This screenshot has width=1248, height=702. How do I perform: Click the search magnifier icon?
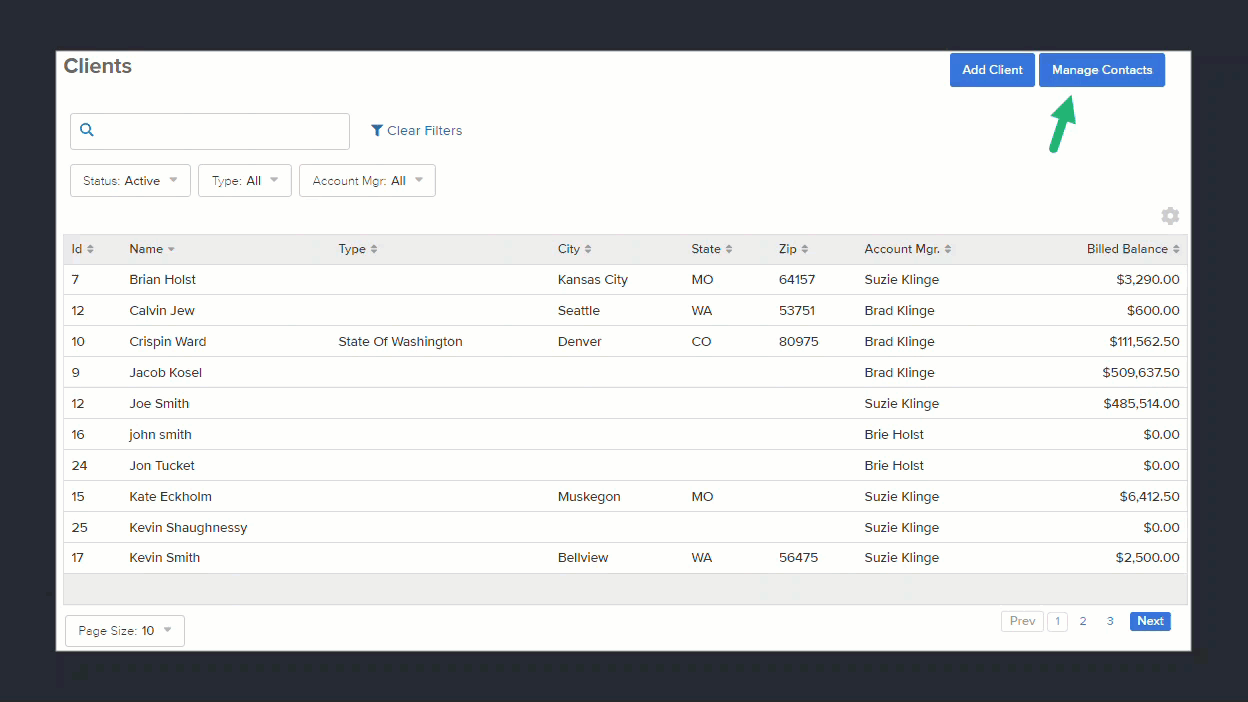coord(87,130)
